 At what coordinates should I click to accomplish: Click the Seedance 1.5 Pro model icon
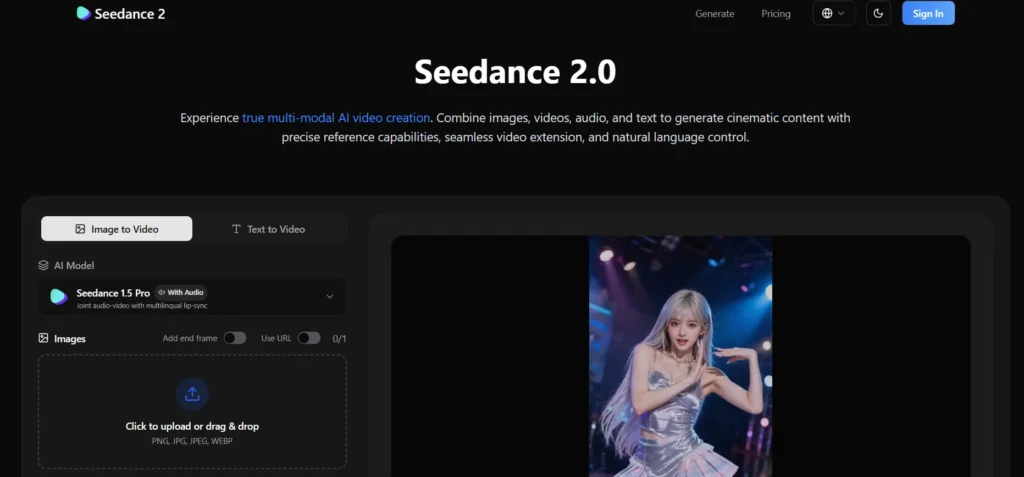point(59,297)
